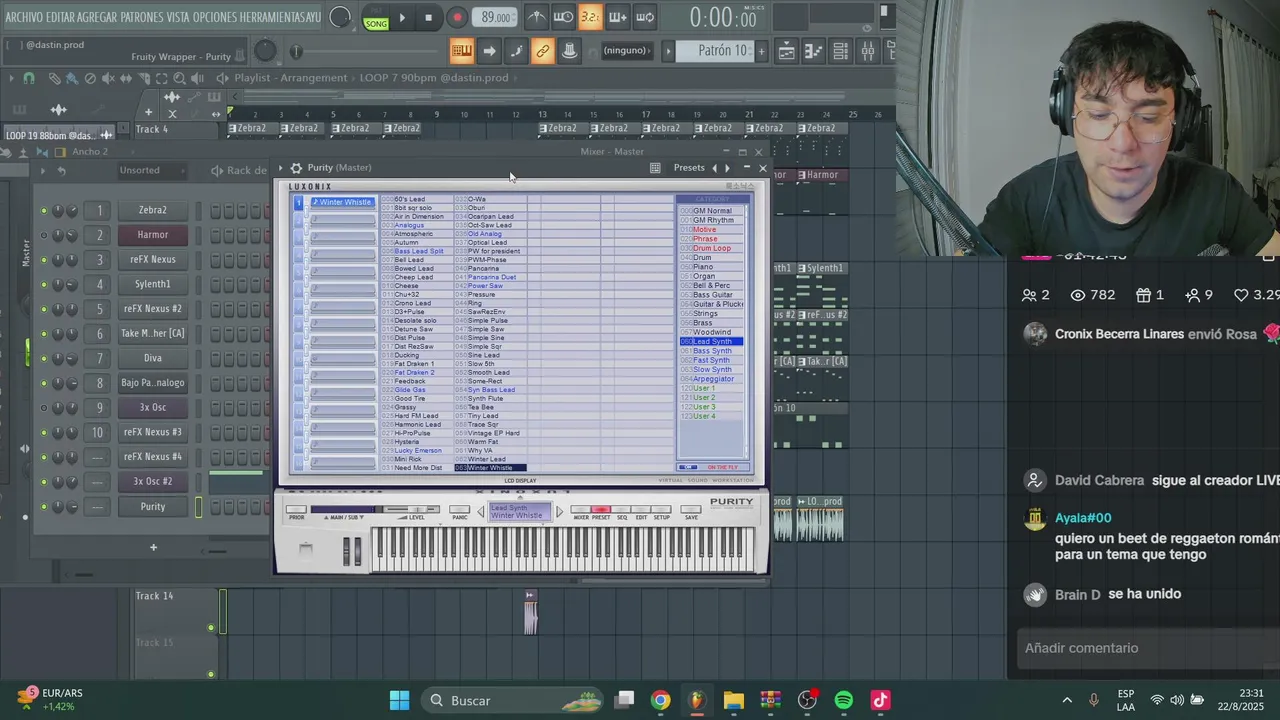Open the Playlist view icon
This screenshot has height=720, width=1280.
[787, 51]
